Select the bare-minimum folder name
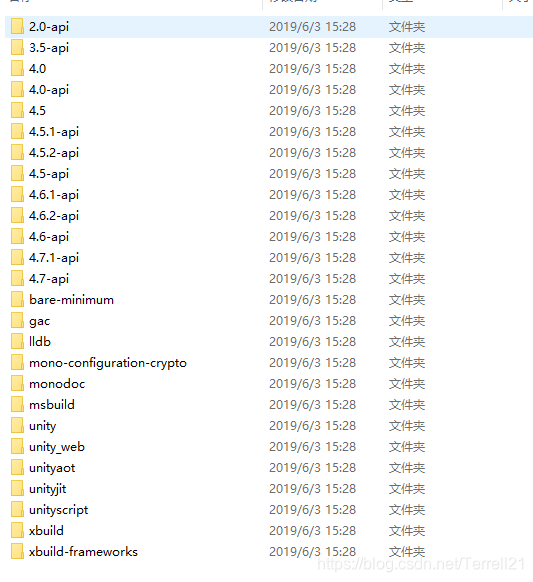The height and width of the screenshot is (582, 533). 72,300
